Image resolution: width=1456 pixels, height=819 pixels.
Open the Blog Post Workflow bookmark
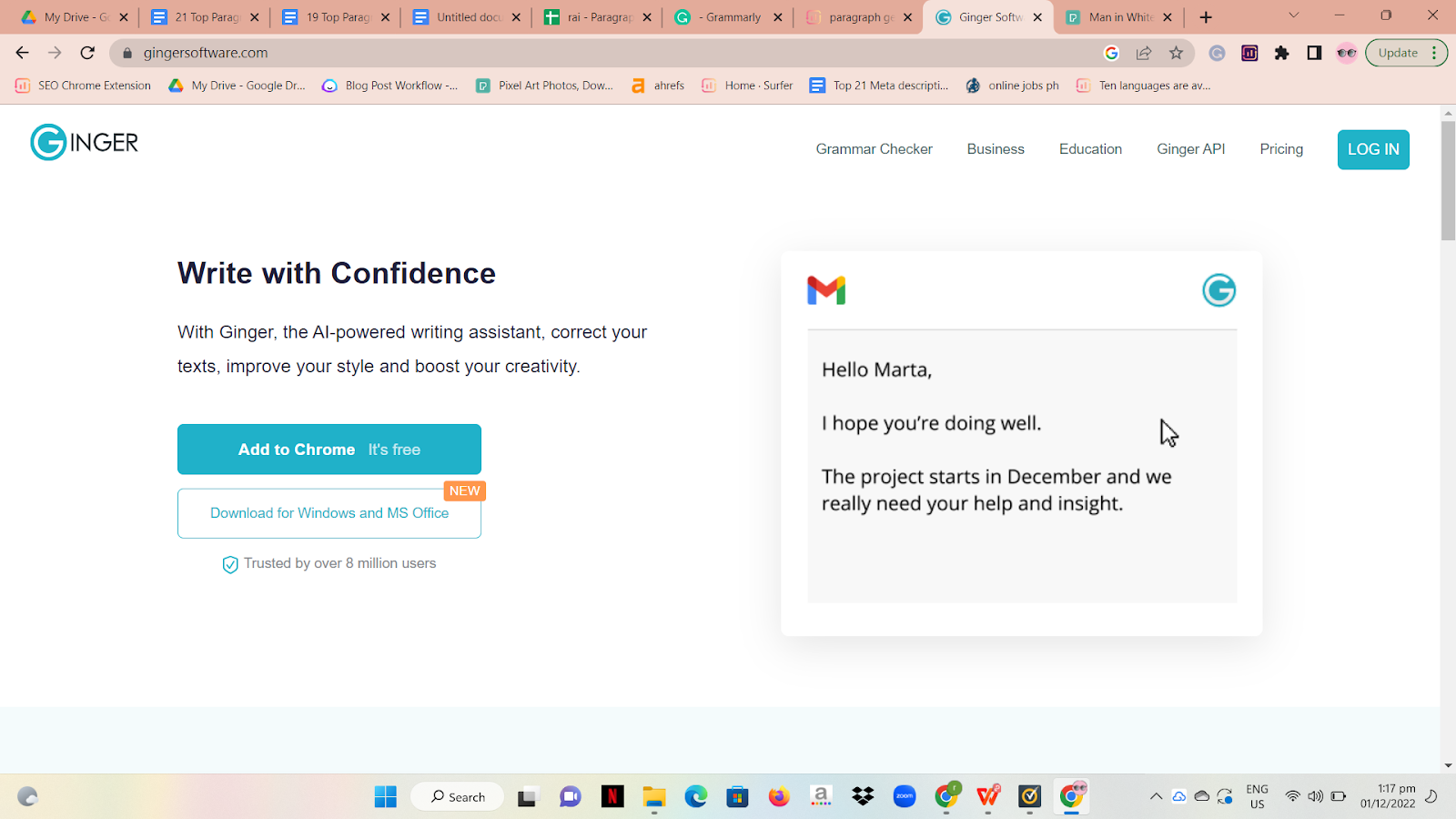pos(390,86)
